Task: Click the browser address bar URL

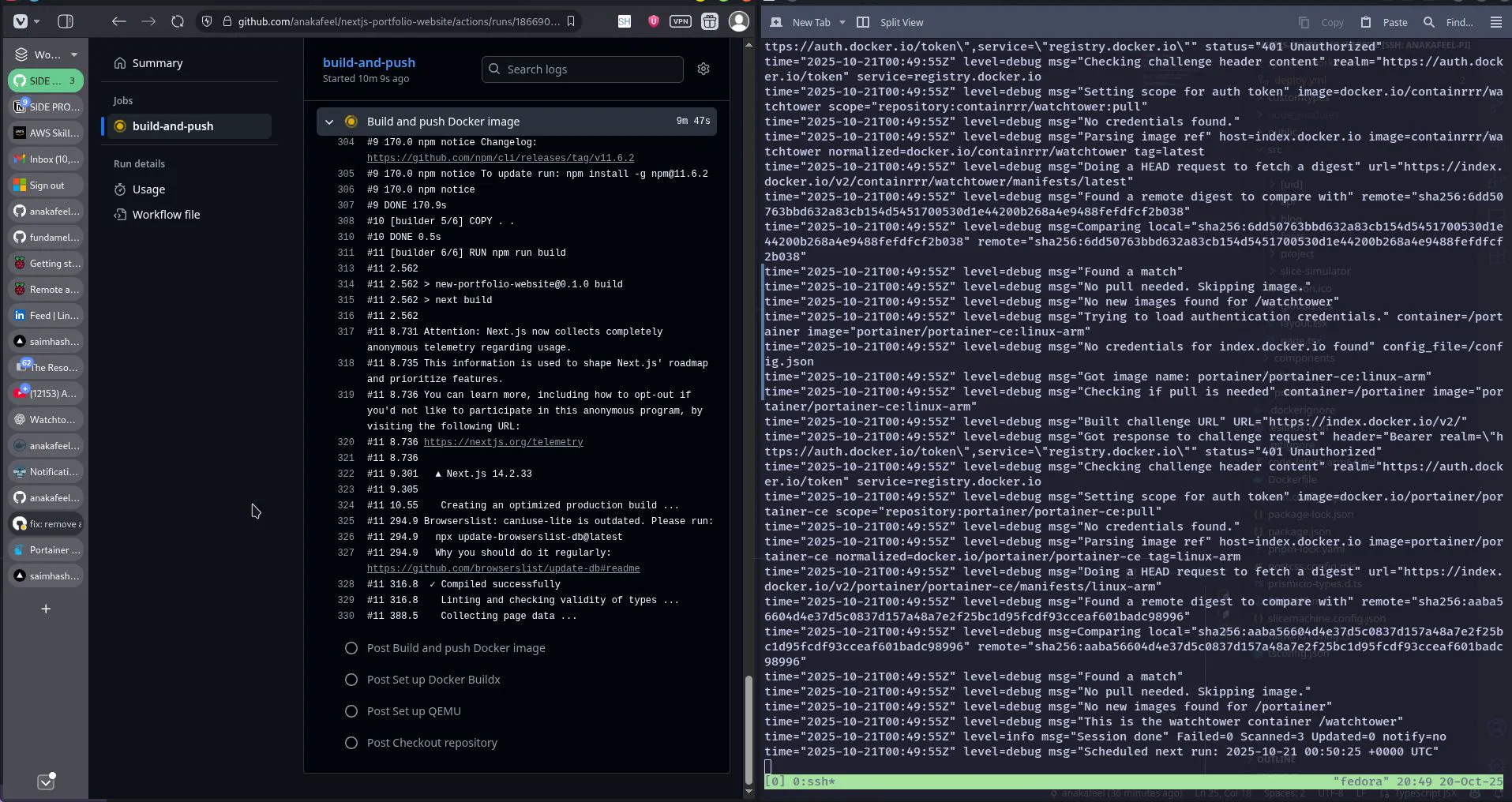Action: pos(399,21)
